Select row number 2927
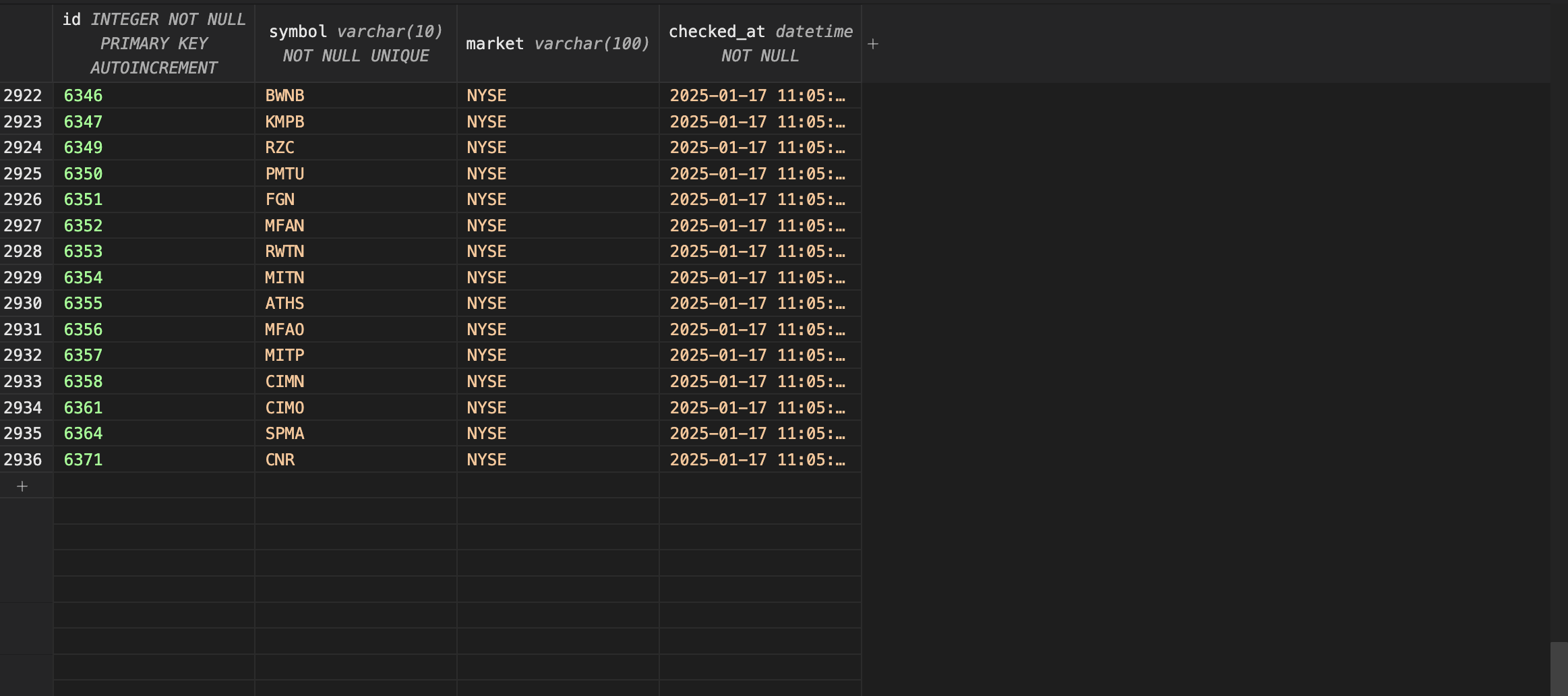Viewport: 1568px width, 696px height. tap(26, 226)
